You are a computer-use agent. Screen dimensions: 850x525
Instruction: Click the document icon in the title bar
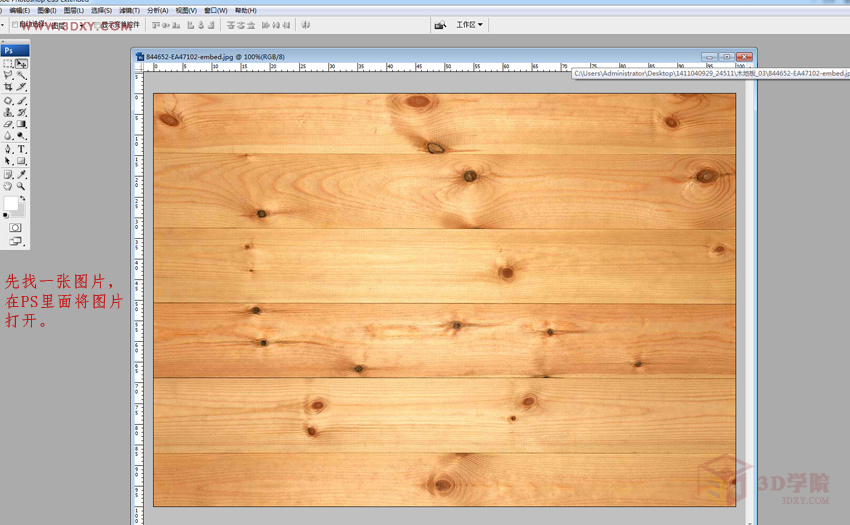pyautogui.click(x=140, y=56)
